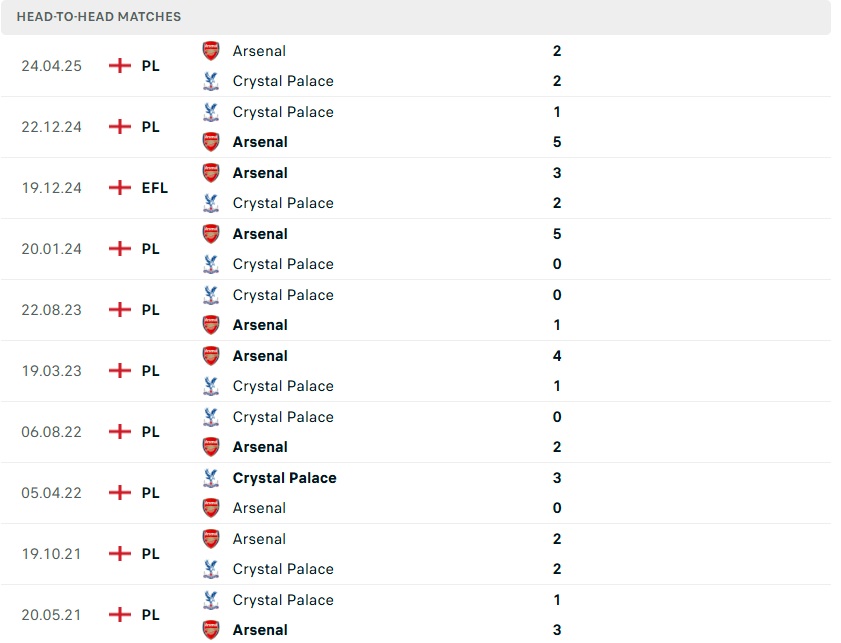Viewport: 841px width, 643px height.
Task: Click Arsenal's score 4 in 19.03.23 match
Action: click(557, 356)
